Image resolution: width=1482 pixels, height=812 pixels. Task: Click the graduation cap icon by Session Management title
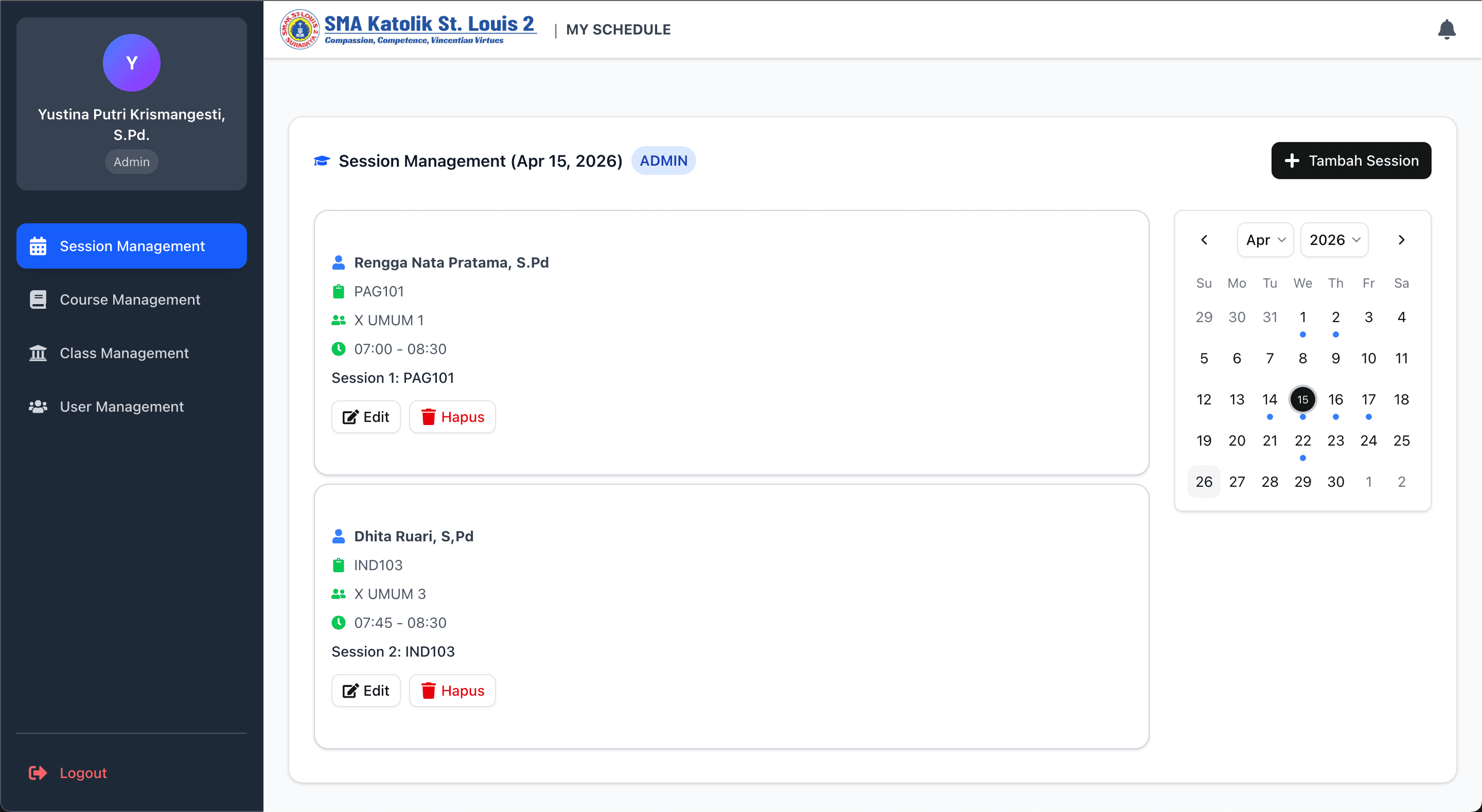[x=322, y=161]
